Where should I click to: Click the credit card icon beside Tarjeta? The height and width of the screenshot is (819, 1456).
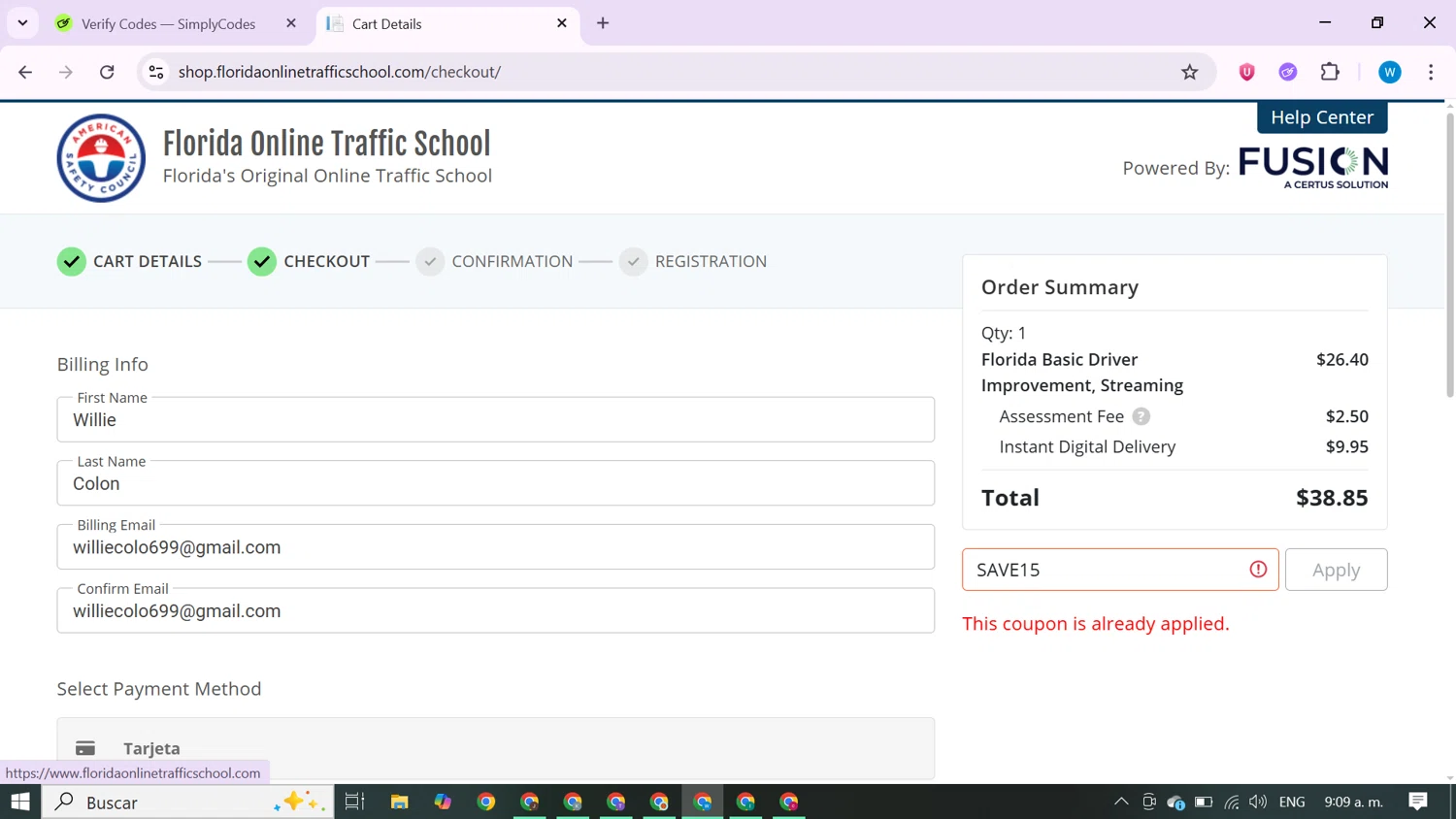(x=85, y=748)
